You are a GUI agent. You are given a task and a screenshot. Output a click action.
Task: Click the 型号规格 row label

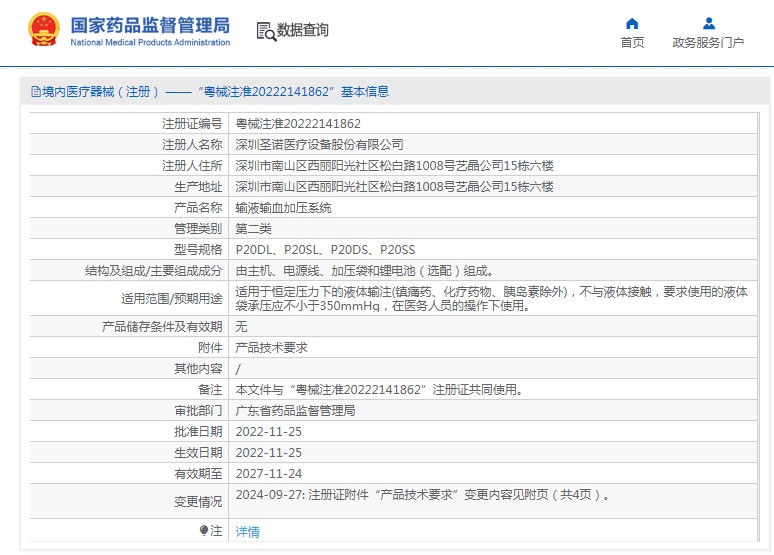198,250
